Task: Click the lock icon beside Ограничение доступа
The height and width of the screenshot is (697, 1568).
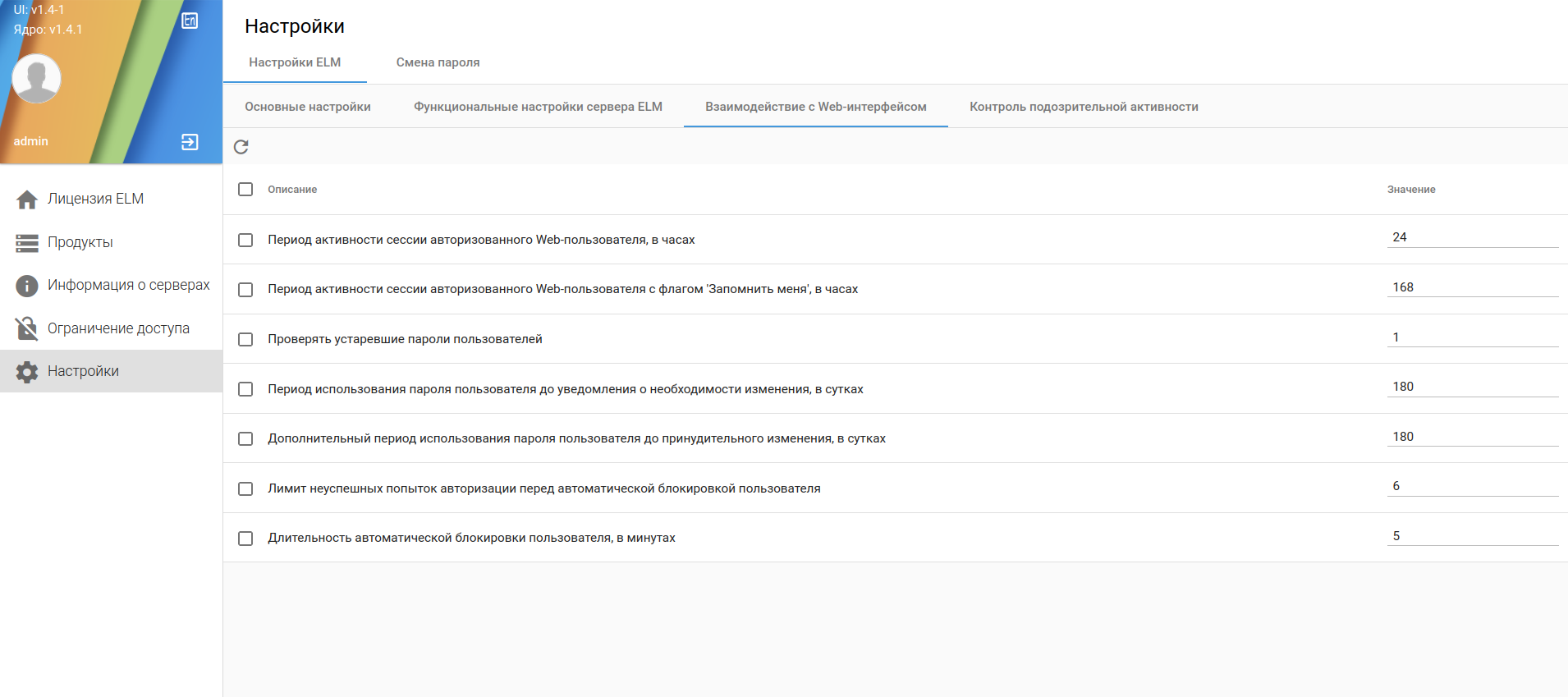Action: coord(27,328)
